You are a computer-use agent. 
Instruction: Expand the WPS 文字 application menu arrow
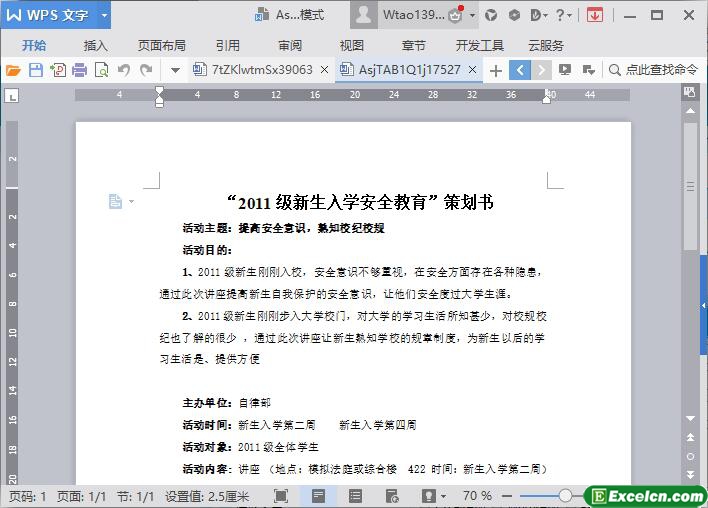point(104,15)
